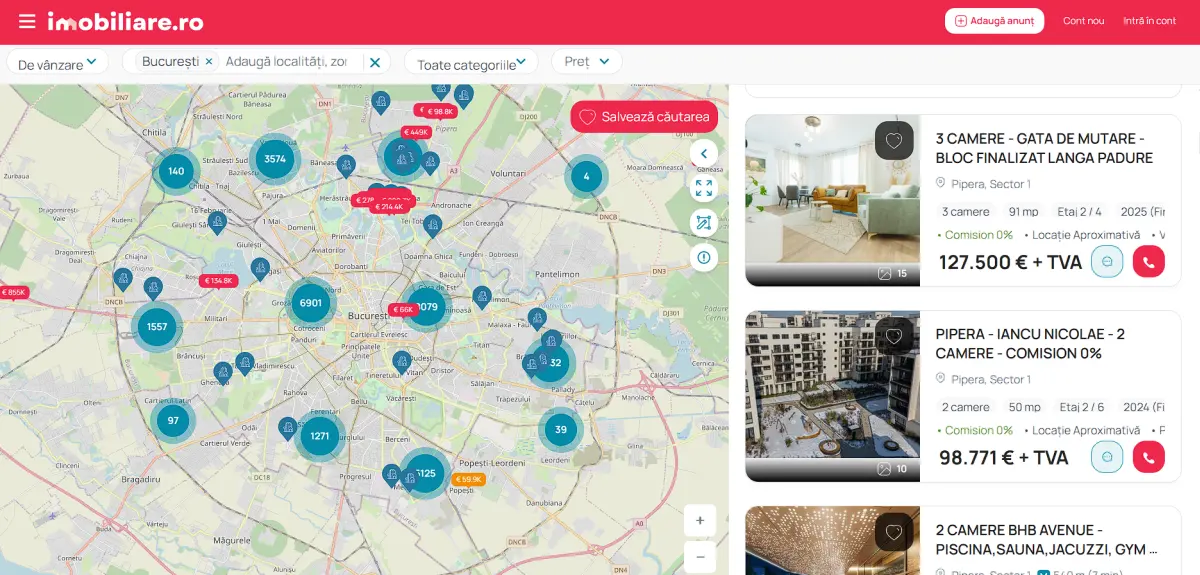This screenshot has width=1200, height=575.
Task: Open map info alert icon
Action: pos(703,258)
